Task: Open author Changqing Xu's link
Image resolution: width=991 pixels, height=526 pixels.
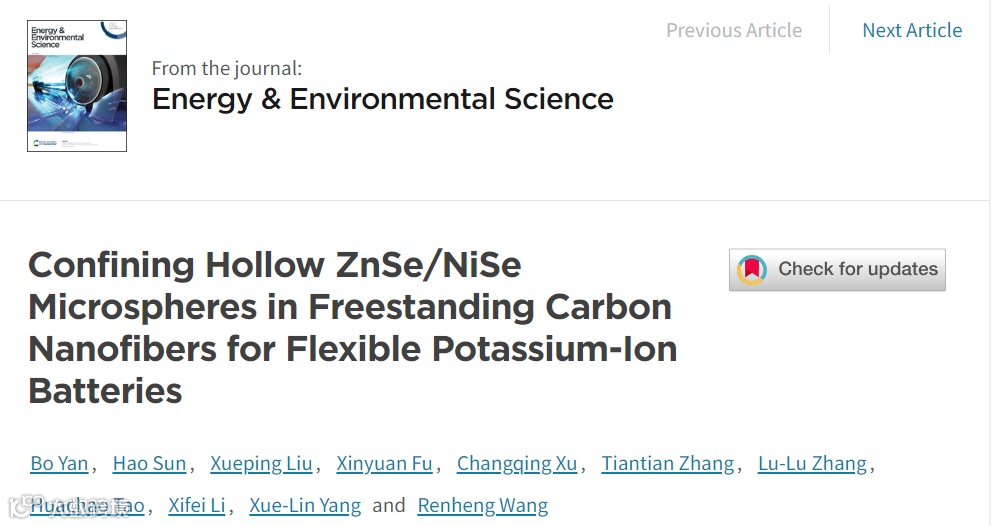Action: coord(517,463)
